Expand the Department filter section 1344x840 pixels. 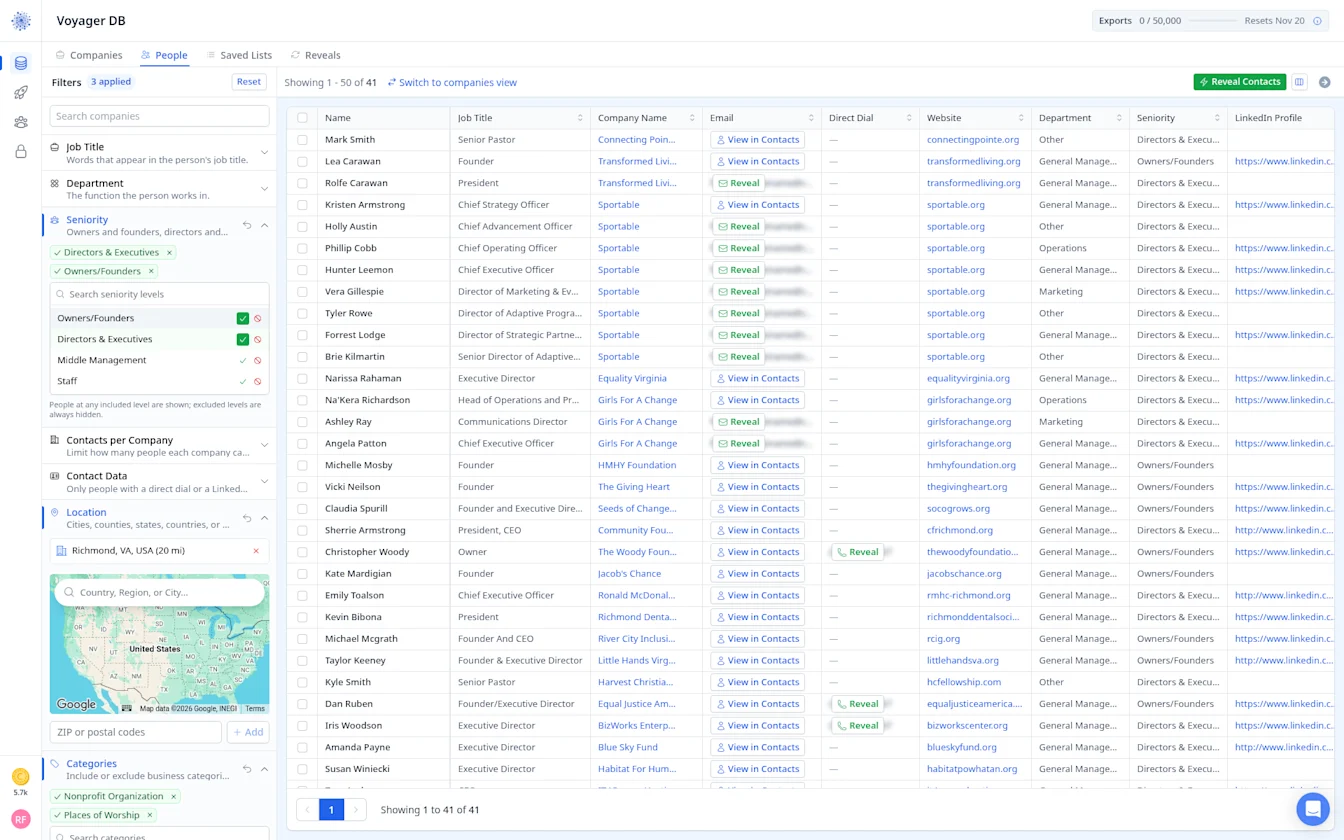(x=264, y=189)
